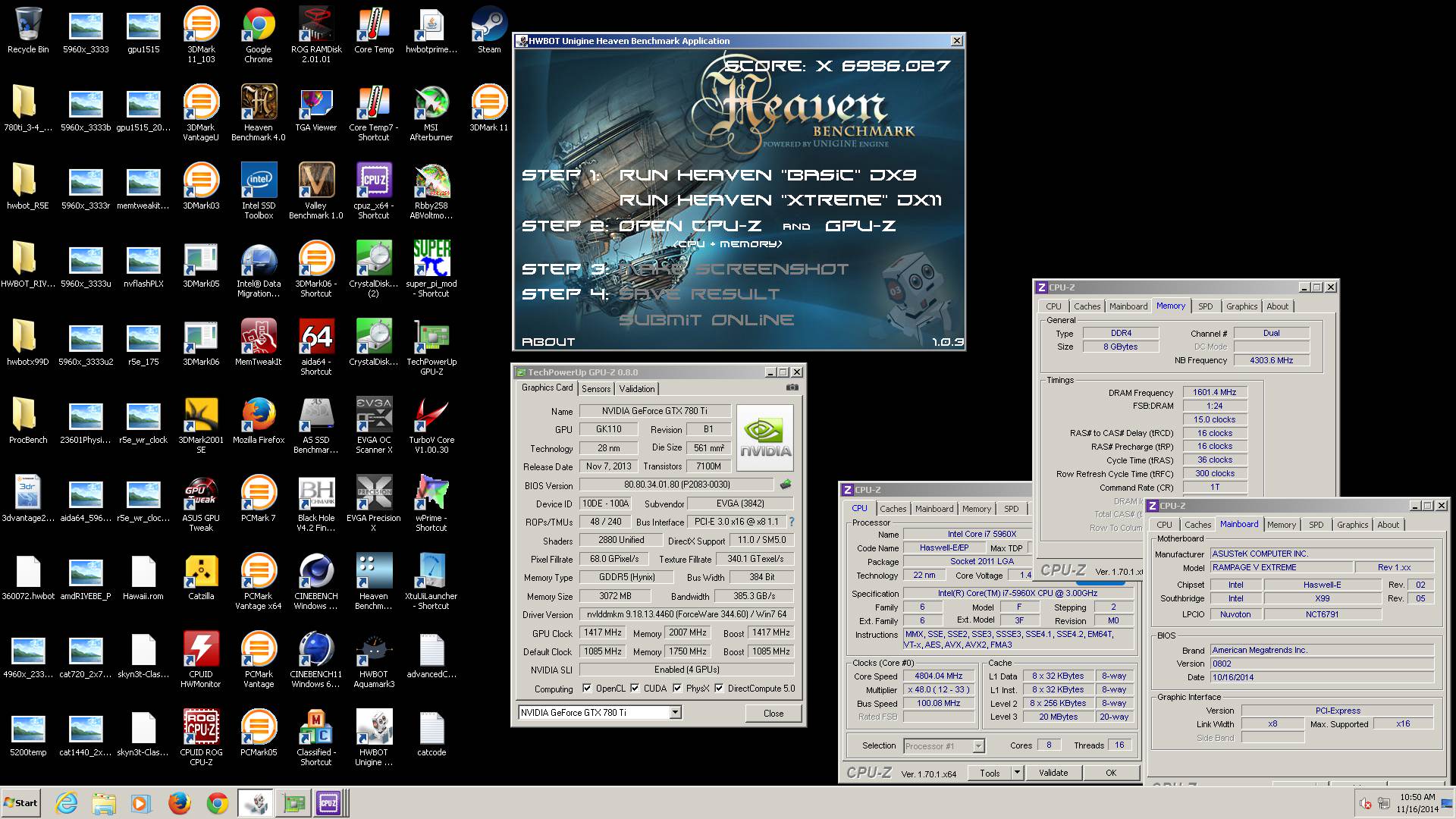The height and width of the screenshot is (819, 1456).
Task: Select Caches tab in CPU-Z CPU window
Action: click(x=893, y=509)
